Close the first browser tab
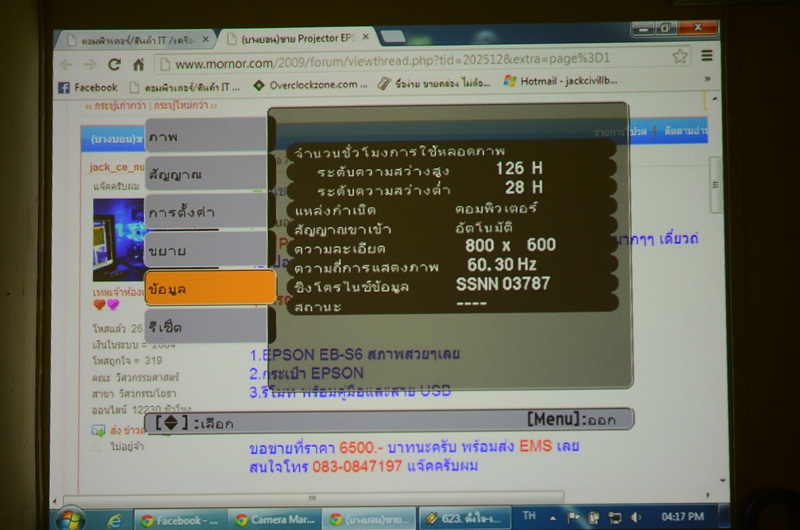Image resolution: width=800 pixels, height=530 pixels. tap(205, 39)
